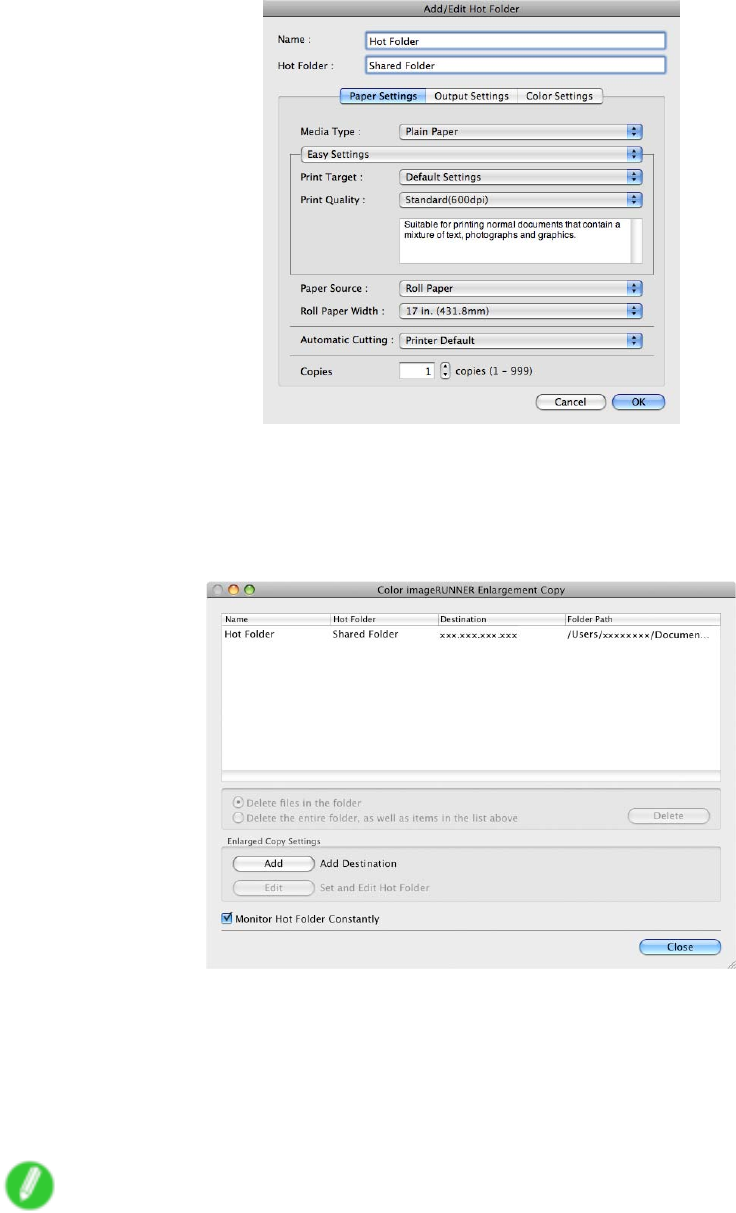Click the Hot Folder text field

point(515,65)
